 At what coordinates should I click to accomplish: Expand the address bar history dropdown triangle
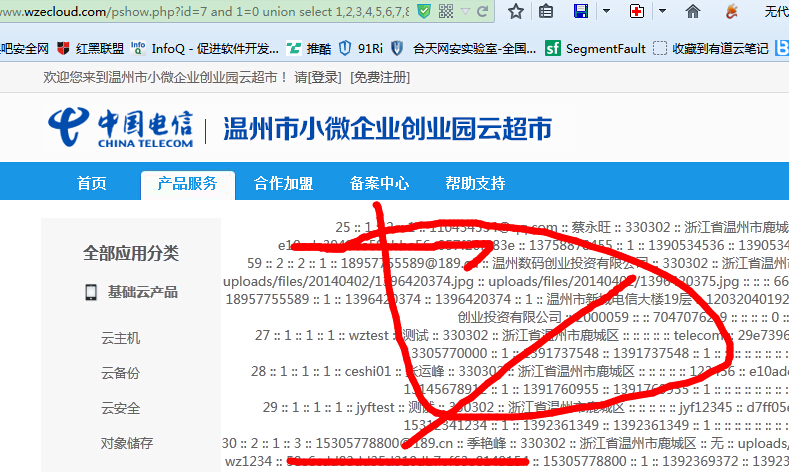[x=465, y=12]
